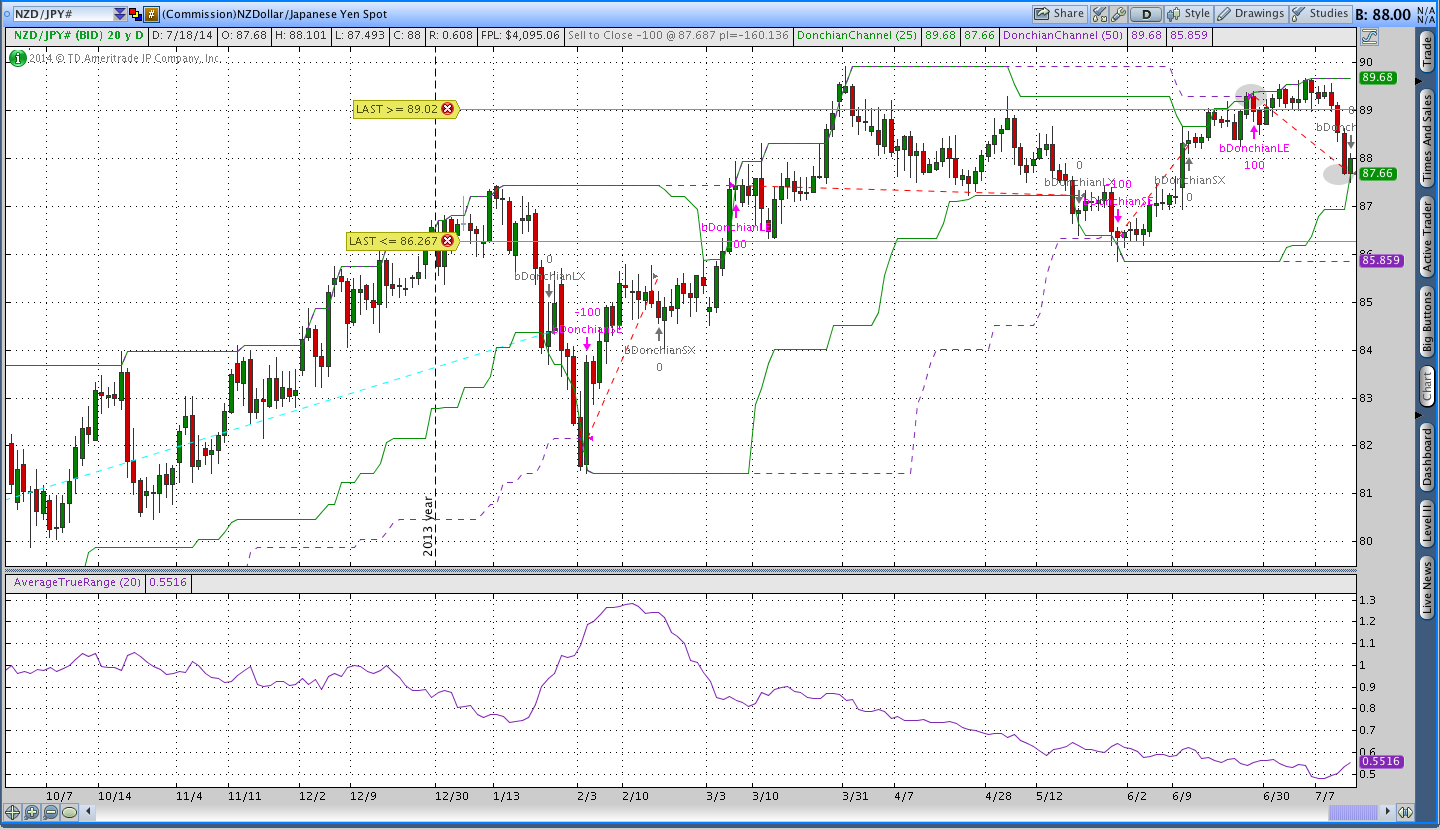Viewport: 1440px width, 830px height.
Task: Click the Share button
Action: (x=1059, y=14)
